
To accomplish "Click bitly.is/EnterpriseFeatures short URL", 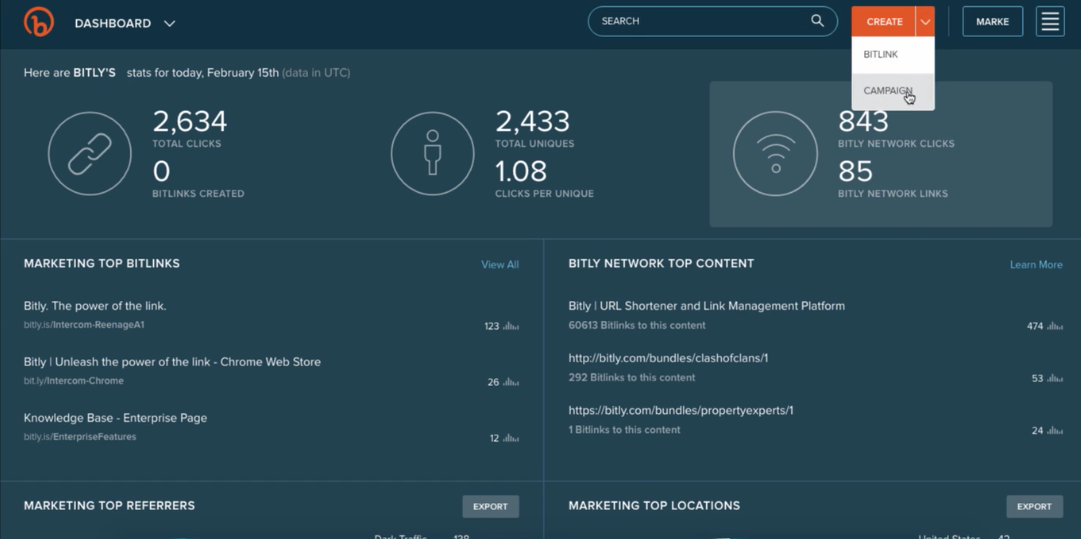I will click(80, 436).
